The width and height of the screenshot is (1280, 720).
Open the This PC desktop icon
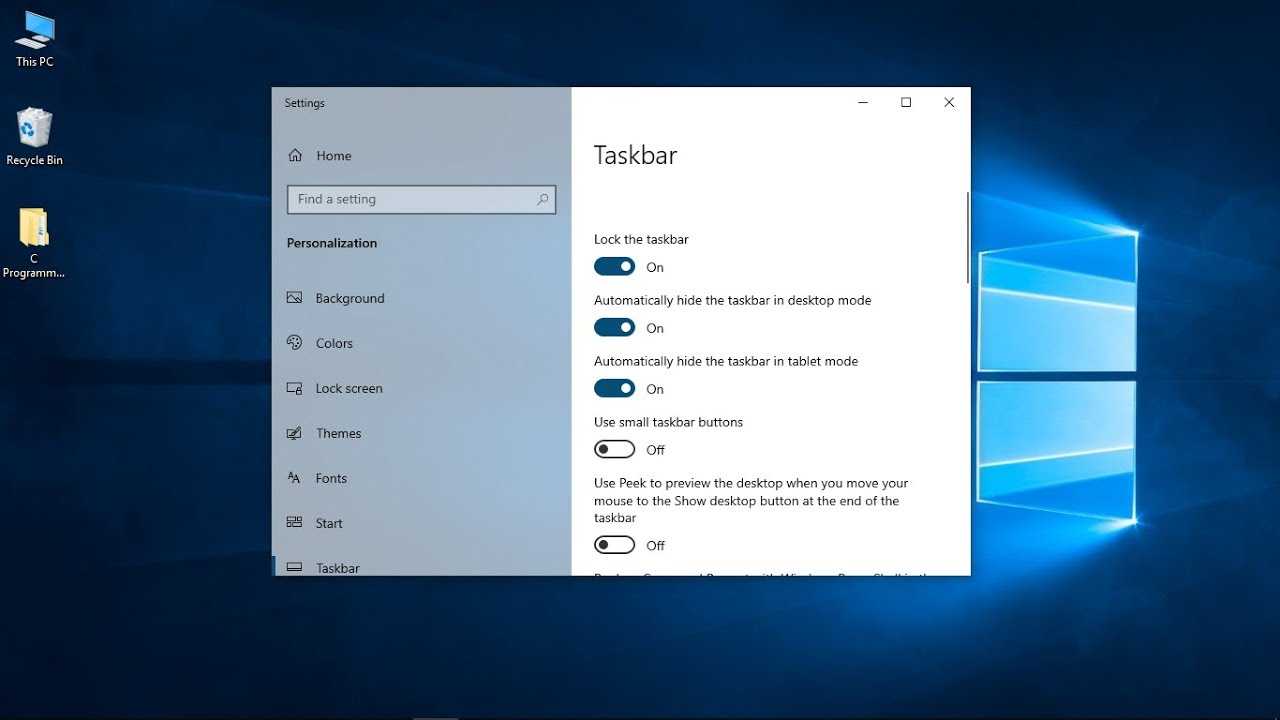(34, 38)
